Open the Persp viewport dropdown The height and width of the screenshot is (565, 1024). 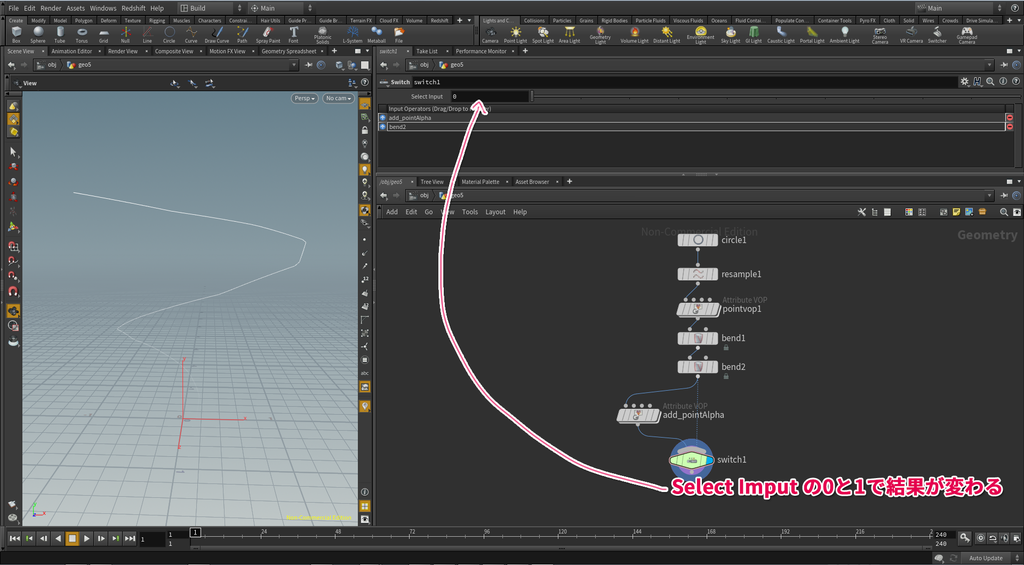tap(305, 98)
